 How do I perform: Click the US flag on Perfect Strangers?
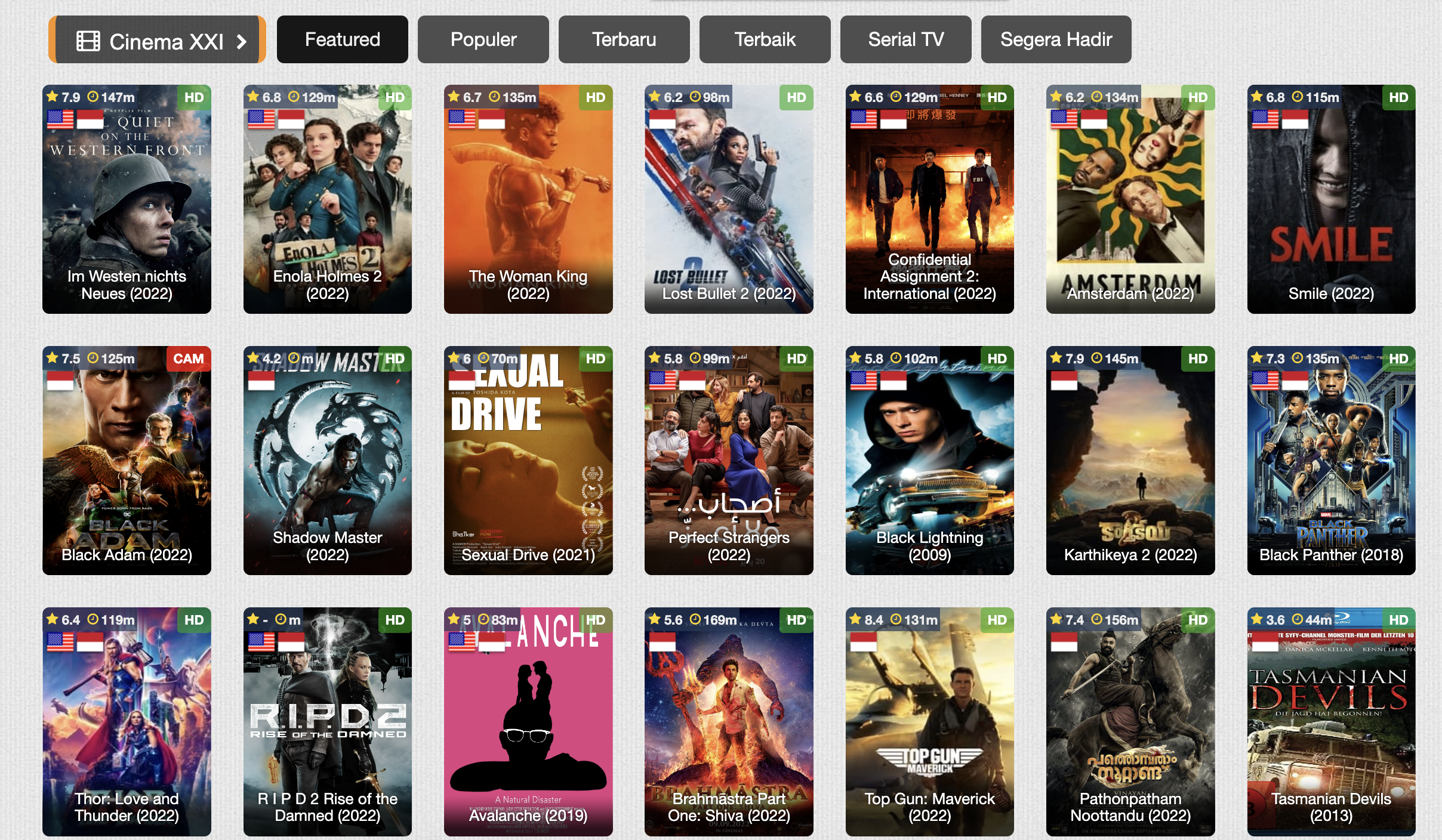coord(663,381)
